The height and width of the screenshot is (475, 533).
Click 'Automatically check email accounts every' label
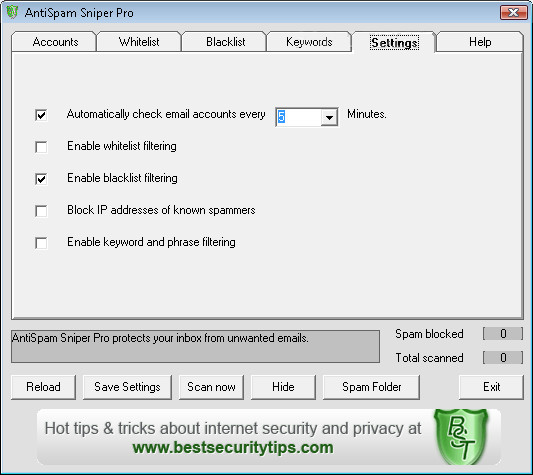[166, 115]
